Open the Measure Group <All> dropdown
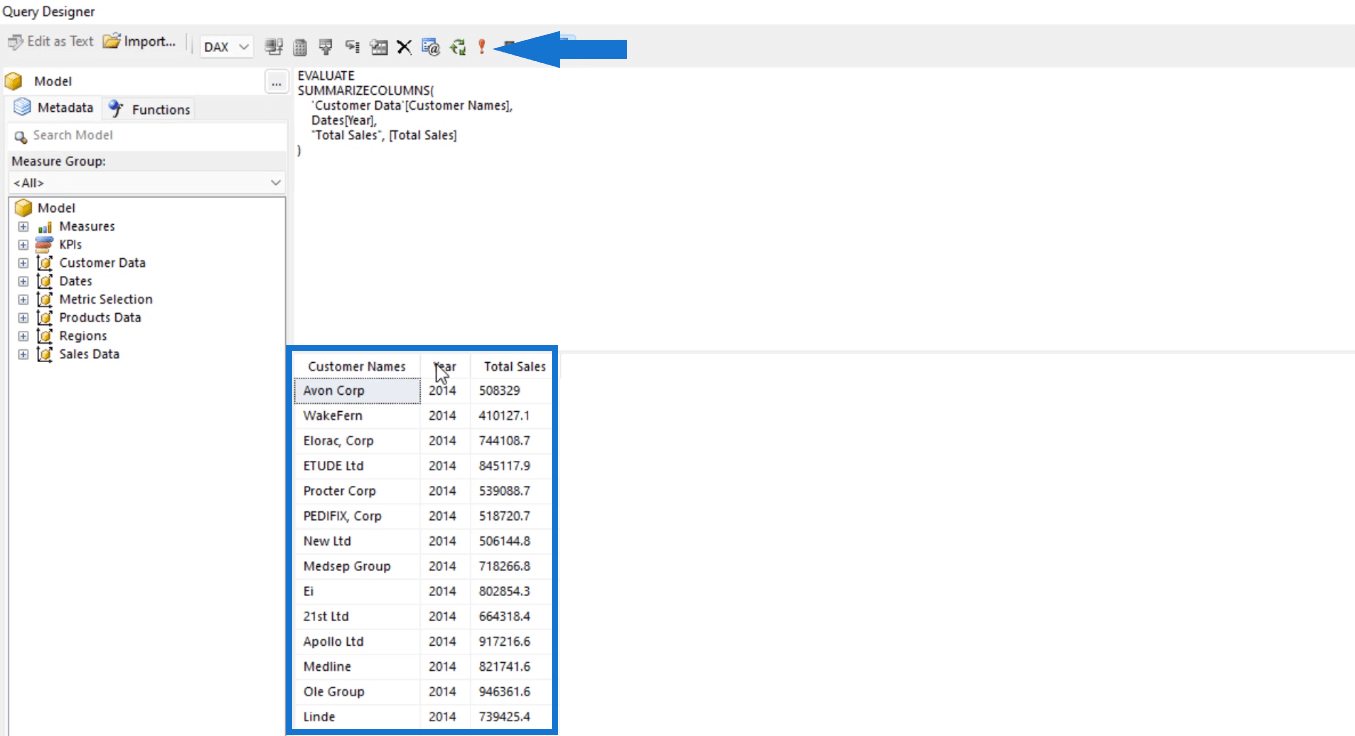Screen dimensions: 1355x736 click(x=146, y=183)
